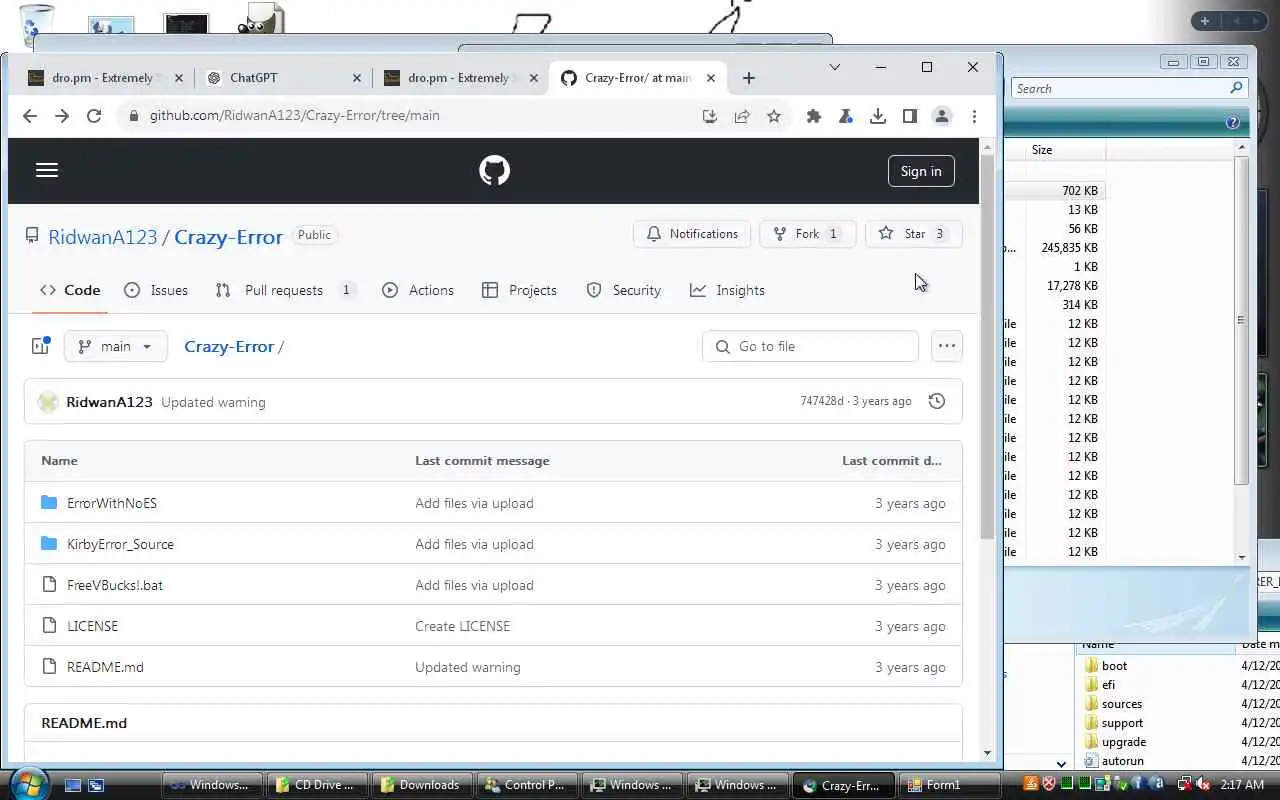This screenshot has height=800, width=1280.
Task: Click the volume icon in system tray
Action: coord(1203,785)
